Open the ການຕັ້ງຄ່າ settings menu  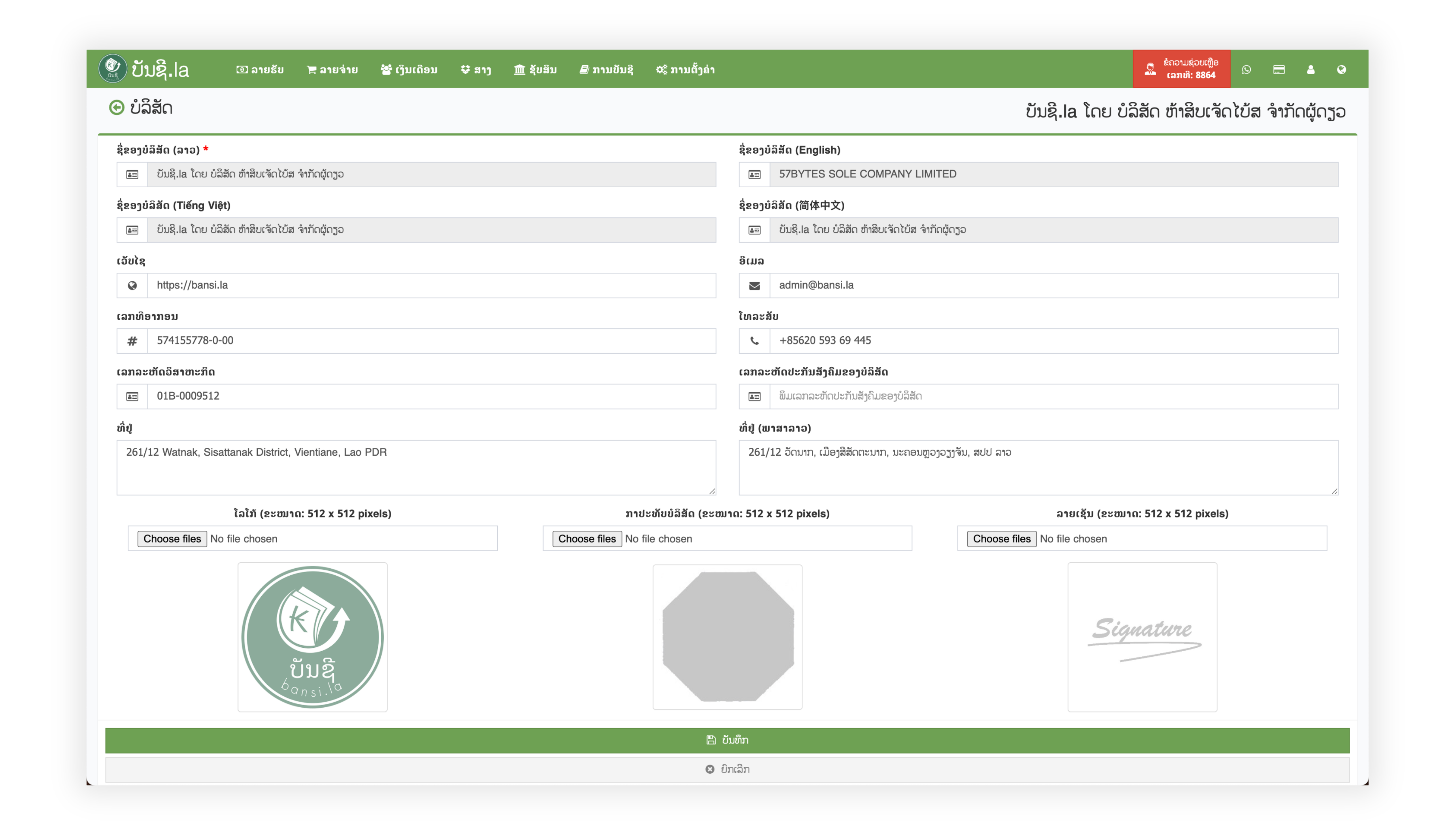coord(685,69)
